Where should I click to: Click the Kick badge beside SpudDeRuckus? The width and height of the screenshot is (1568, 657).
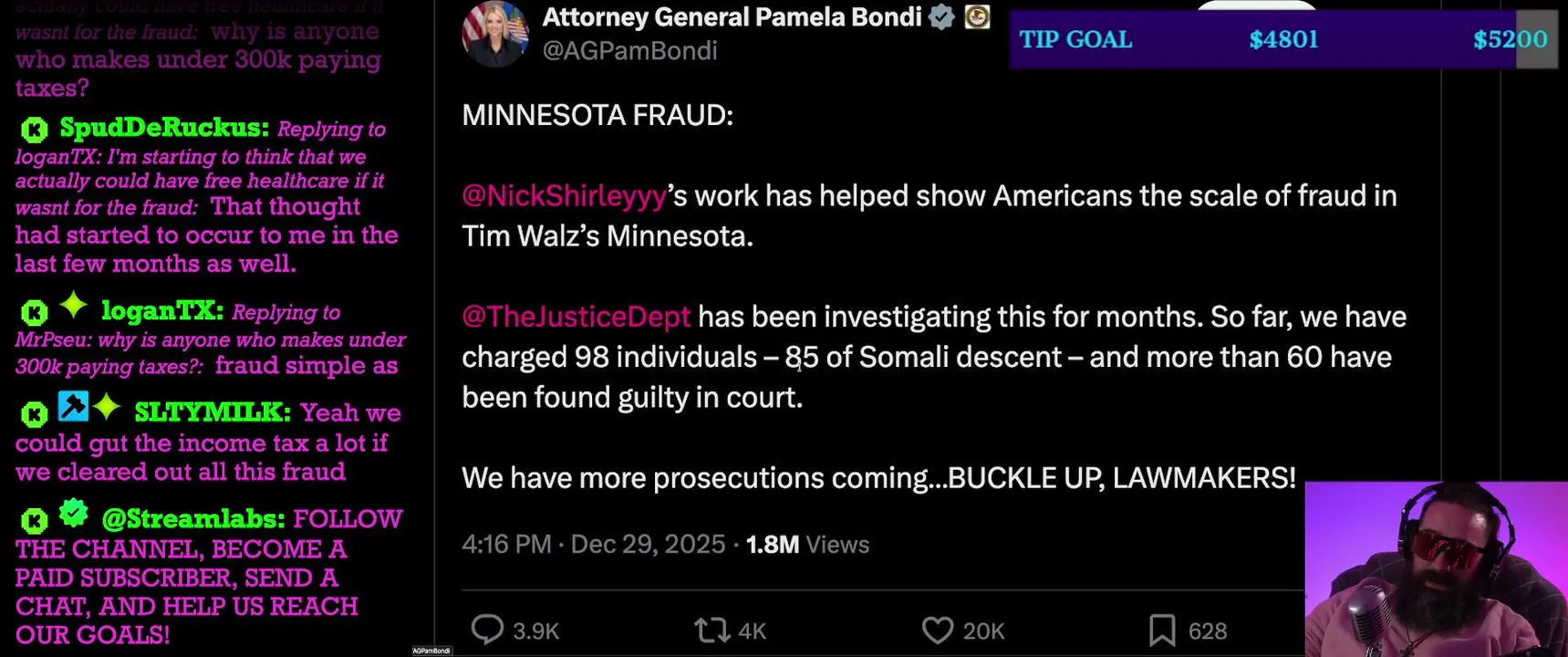(x=35, y=130)
